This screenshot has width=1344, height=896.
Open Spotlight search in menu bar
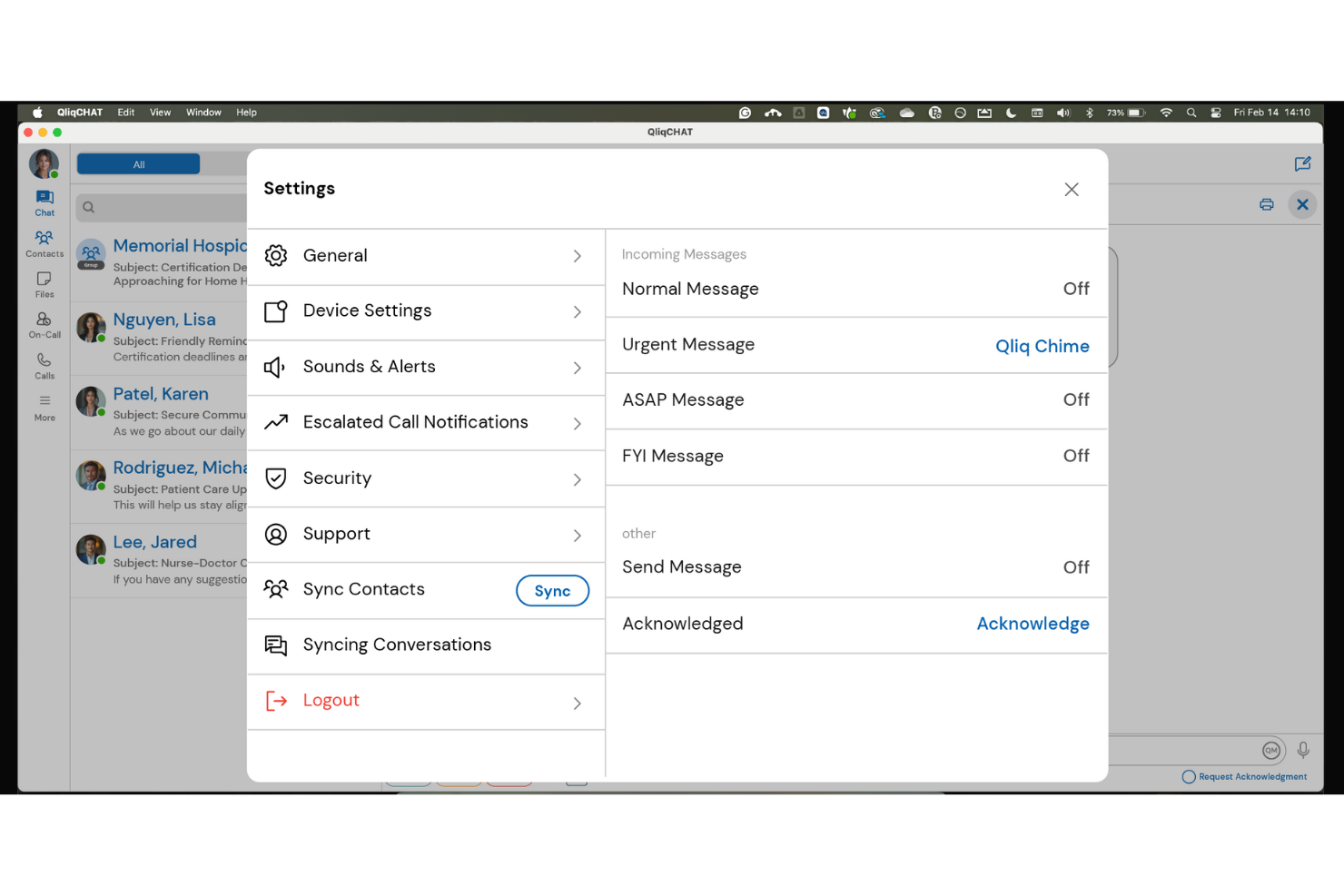click(x=1191, y=113)
